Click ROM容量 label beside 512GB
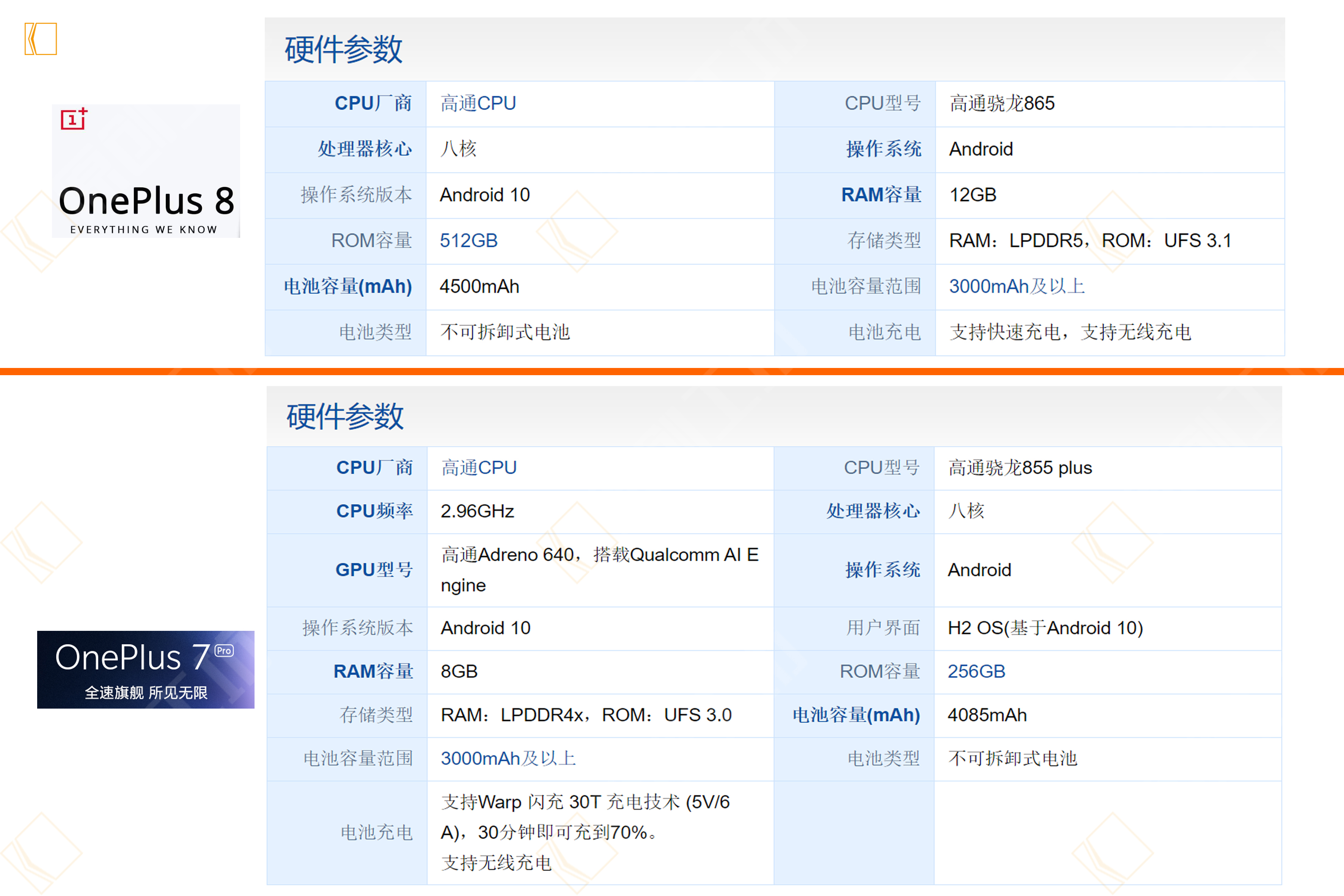This screenshot has height=896, width=1344. (371, 241)
